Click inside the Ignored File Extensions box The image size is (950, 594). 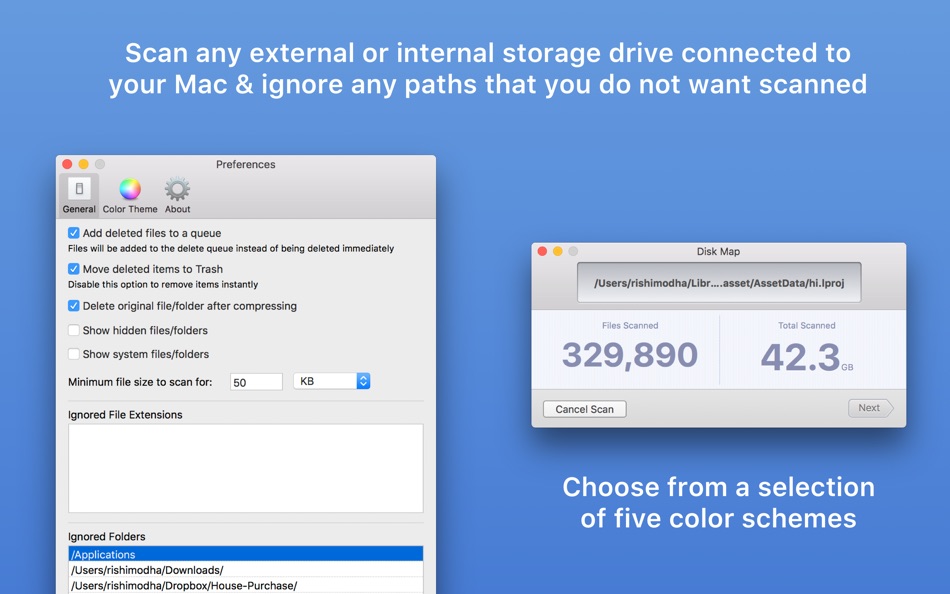coord(245,468)
